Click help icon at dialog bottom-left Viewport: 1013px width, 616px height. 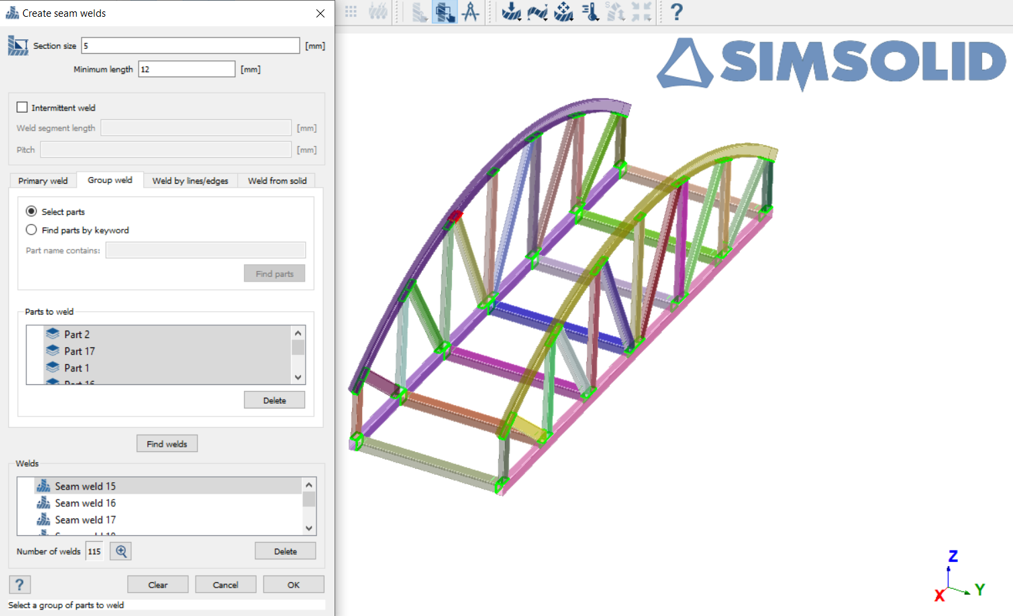(x=19, y=585)
